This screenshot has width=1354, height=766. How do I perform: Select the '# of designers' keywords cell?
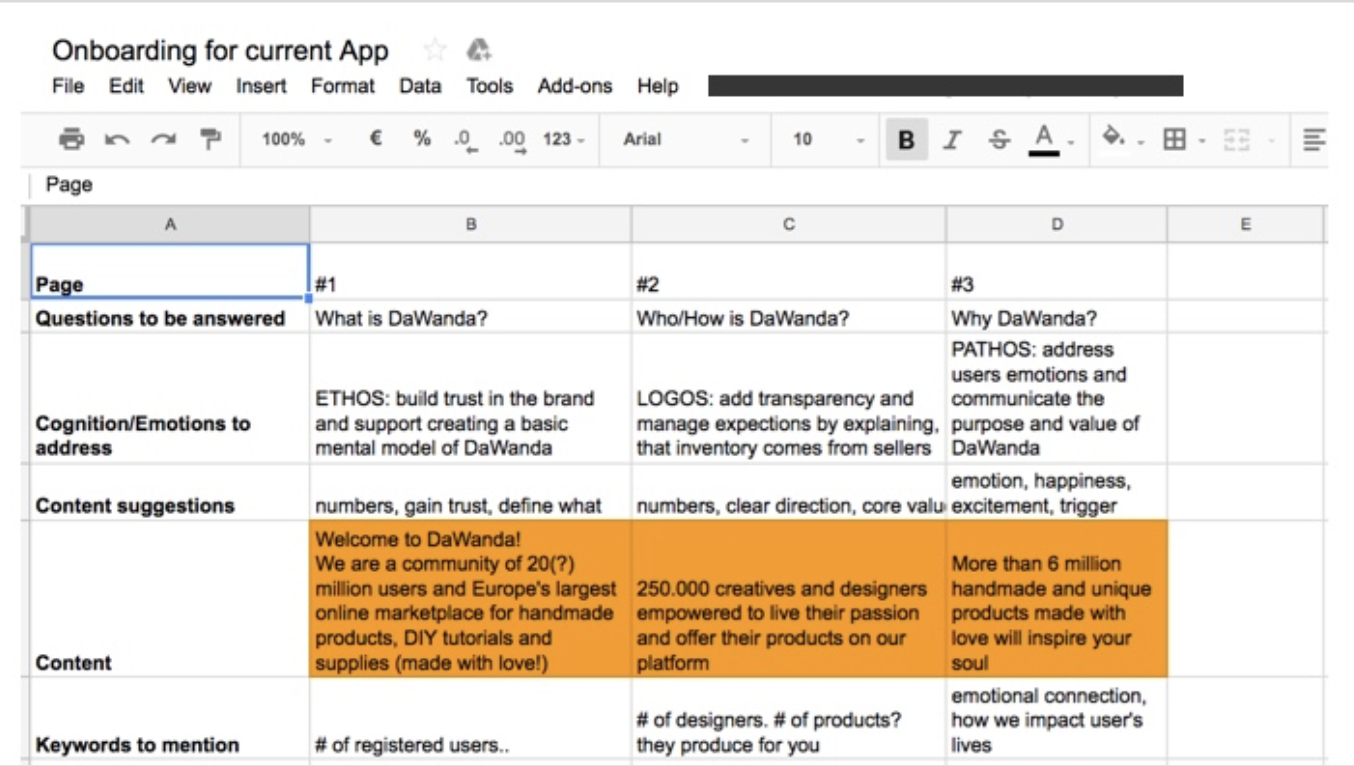click(x=788, y=719)
